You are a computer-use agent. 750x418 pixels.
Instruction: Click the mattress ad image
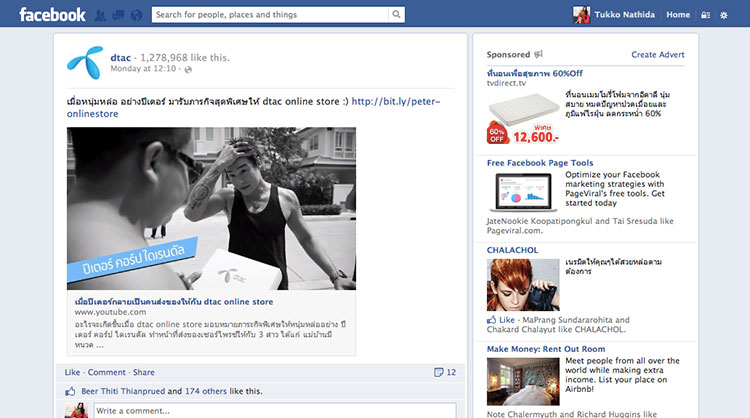click(523, 117)
